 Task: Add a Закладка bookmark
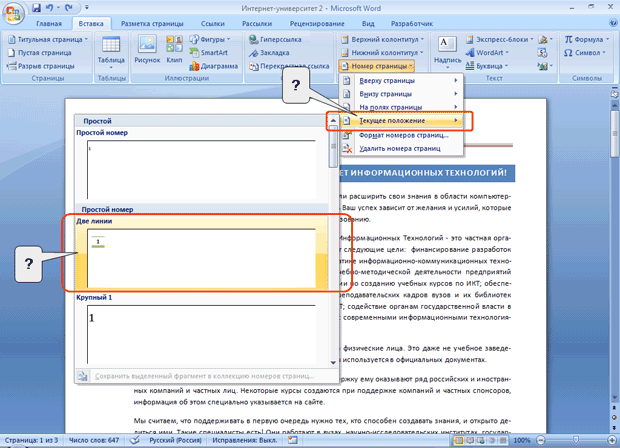269,53
